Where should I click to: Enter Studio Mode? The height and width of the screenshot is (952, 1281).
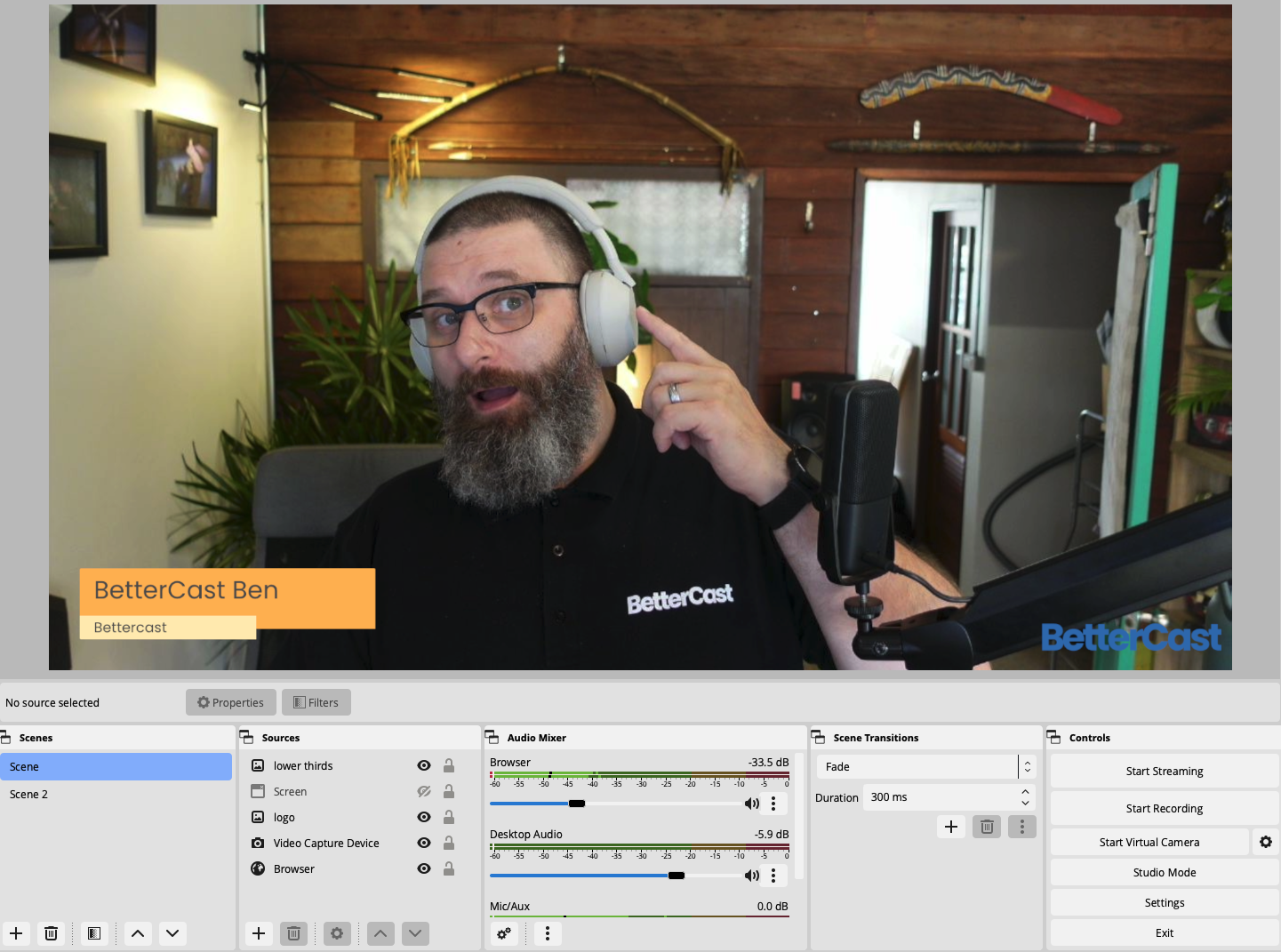pos(1165,872)
